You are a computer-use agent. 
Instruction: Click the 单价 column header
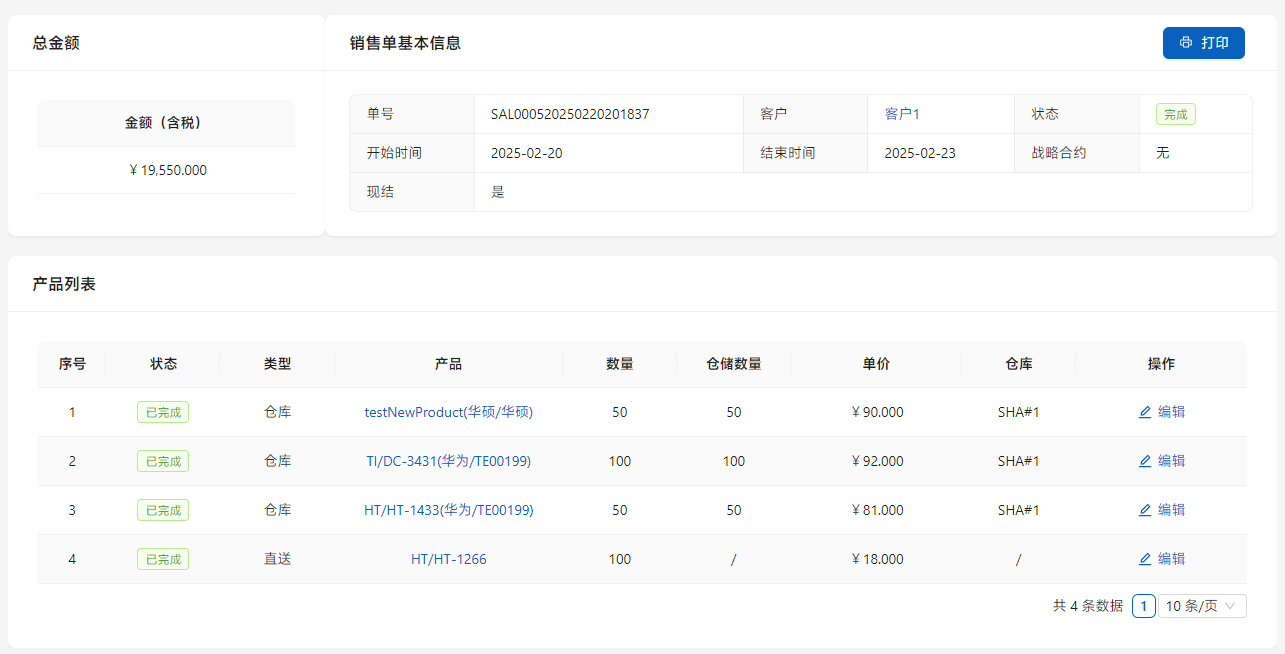pyautogui.click(x=876, y=364)
